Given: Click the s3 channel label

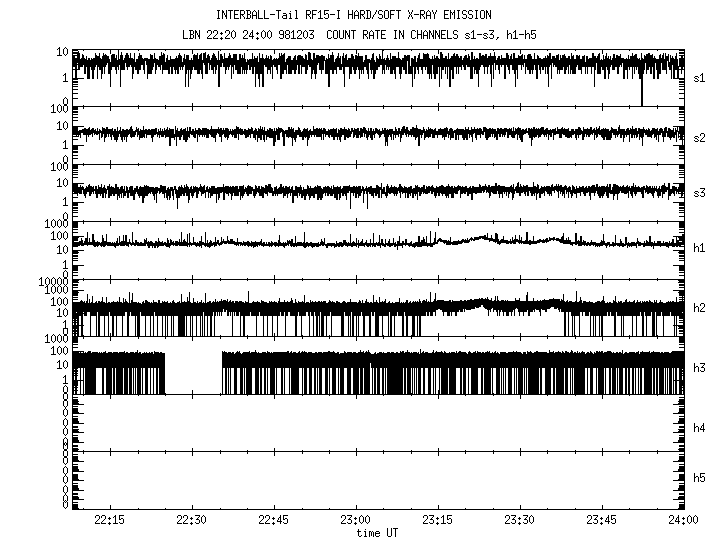Looking at the screenshot, I should pos(700,191).
